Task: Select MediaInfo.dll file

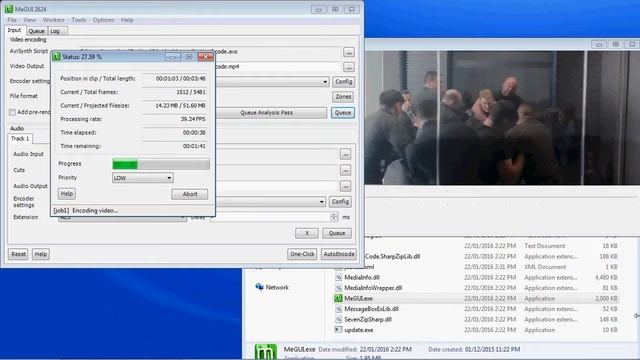Action: point(362,278)
